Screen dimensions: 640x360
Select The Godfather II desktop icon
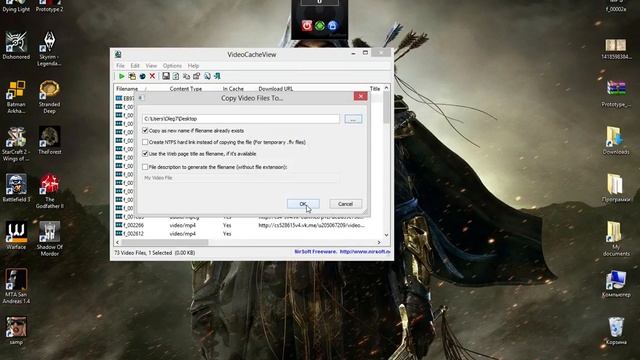[x=49, y=191]
